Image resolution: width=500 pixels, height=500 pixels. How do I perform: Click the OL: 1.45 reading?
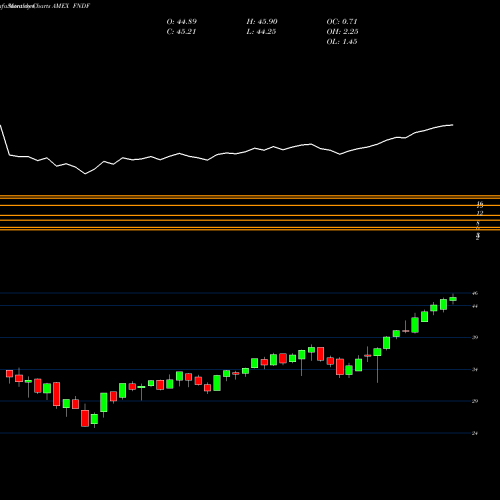click(x=342, y=42)
